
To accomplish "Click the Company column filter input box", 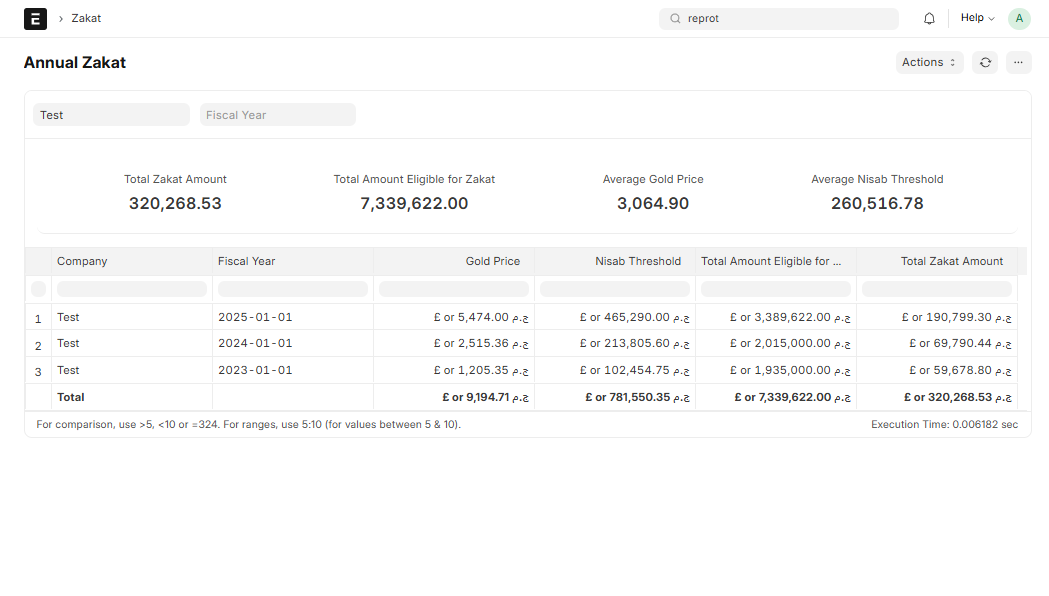I will (x=131, y=289).
